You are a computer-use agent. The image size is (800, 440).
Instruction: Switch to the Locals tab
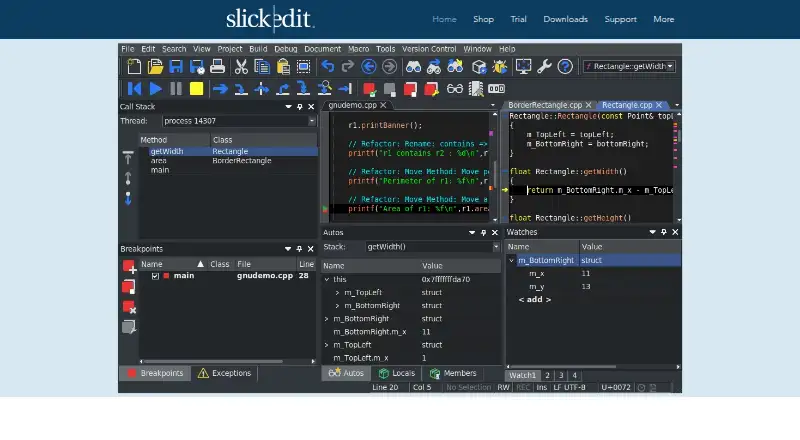pyautogui.click(x=397, y=373)
